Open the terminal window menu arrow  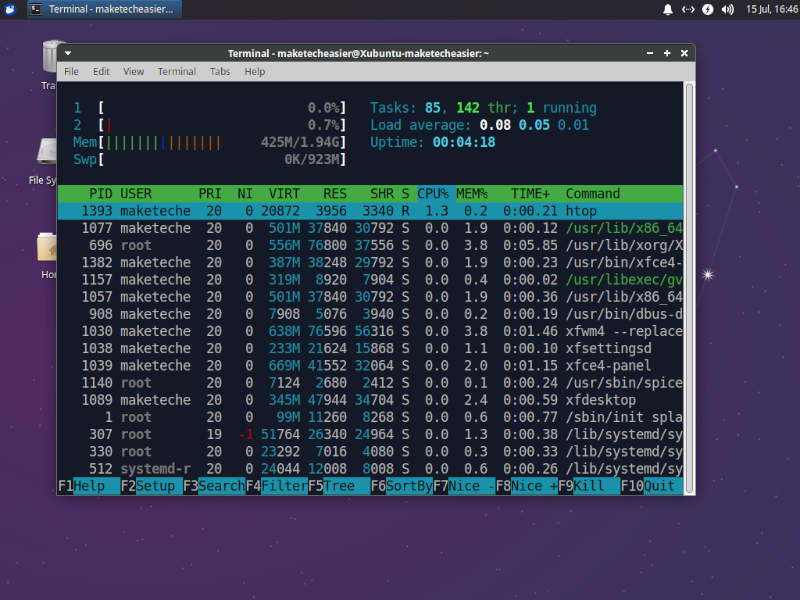(66, 53)
